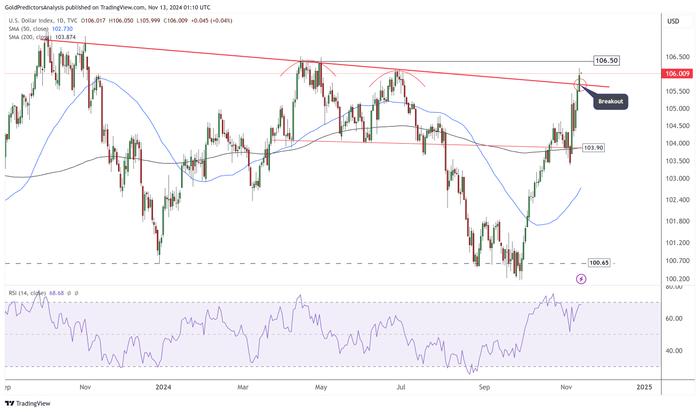The width and height of the screenshot is (700, 412).
Task: Click the 2024 label on time axis
Action: (x=163, y=387)
